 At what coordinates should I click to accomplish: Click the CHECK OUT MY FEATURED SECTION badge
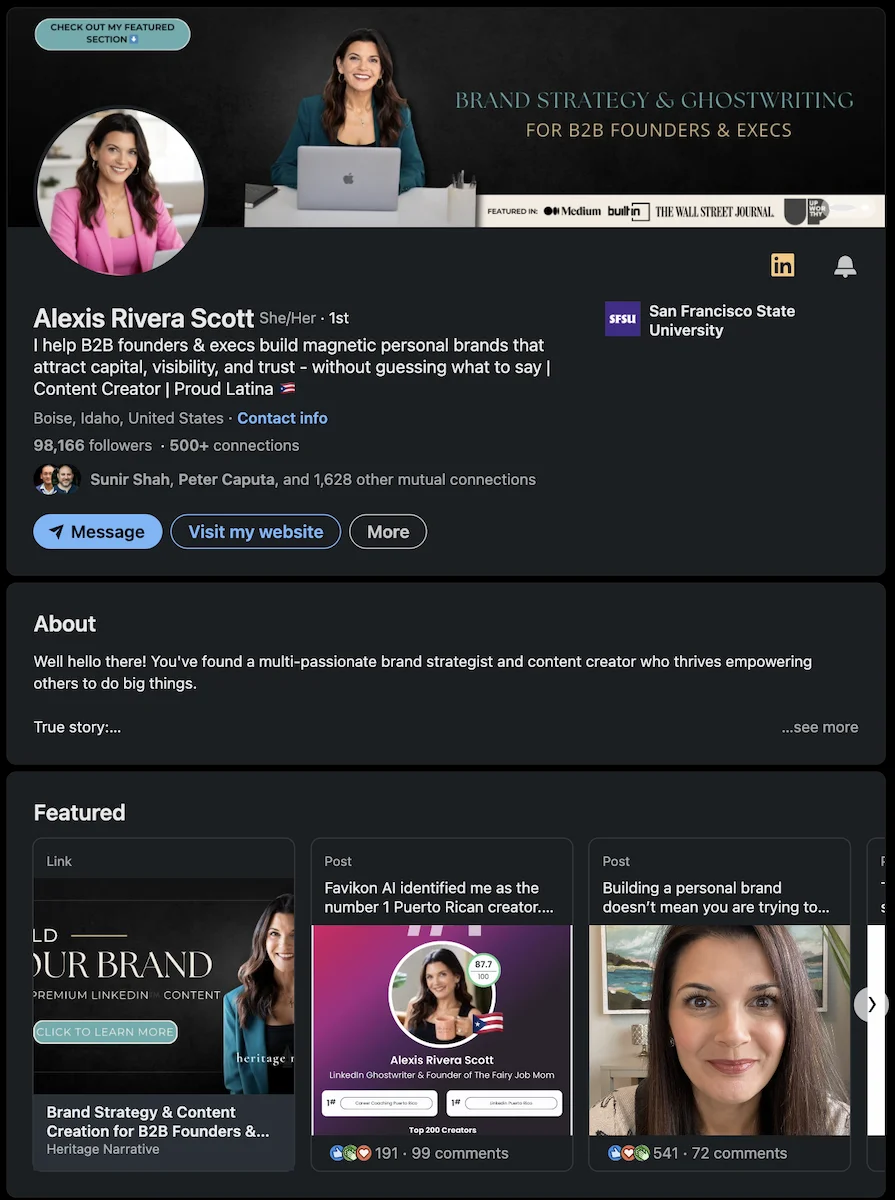tap(112, 33)
